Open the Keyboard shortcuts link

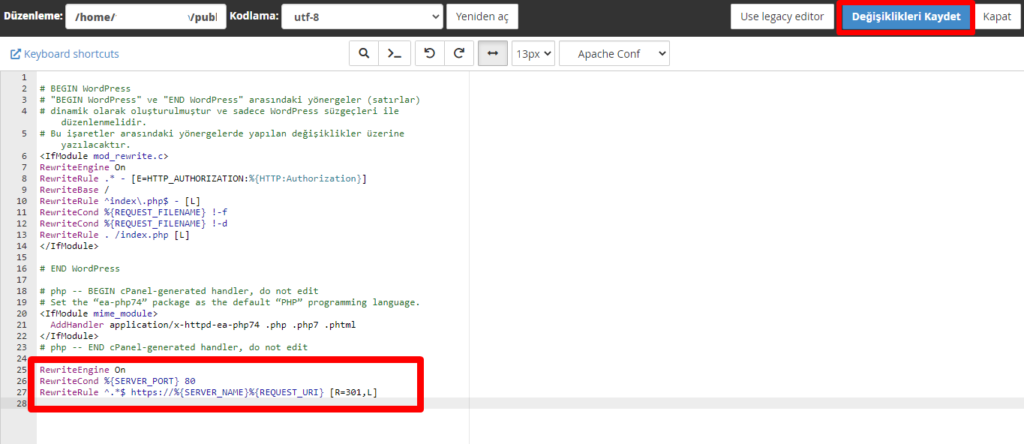click(64, 54)
